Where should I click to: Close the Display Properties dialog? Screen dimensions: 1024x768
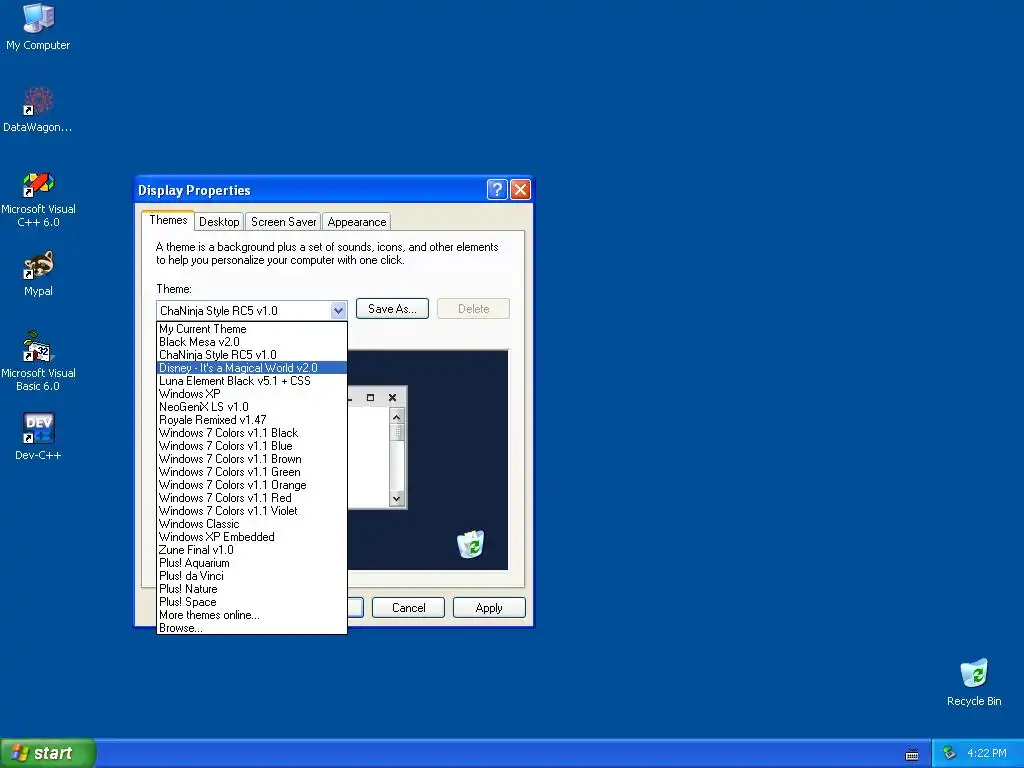[520, 189]
